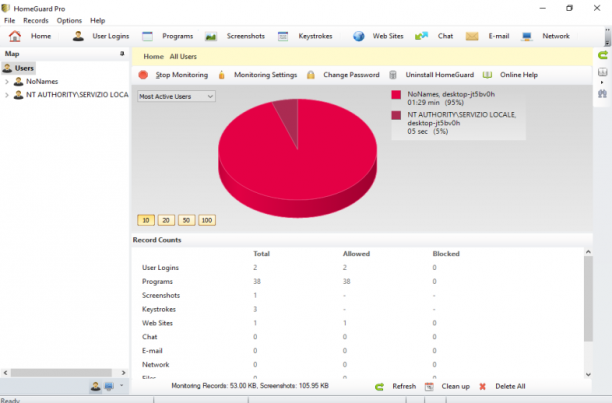Open the Records menu

tap(36, 21)
